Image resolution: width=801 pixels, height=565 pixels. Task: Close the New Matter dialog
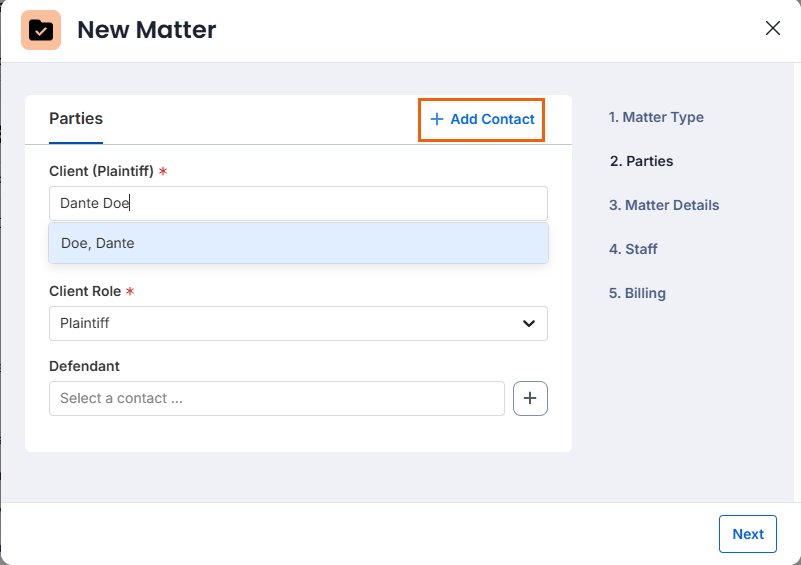tap(772, 28)
